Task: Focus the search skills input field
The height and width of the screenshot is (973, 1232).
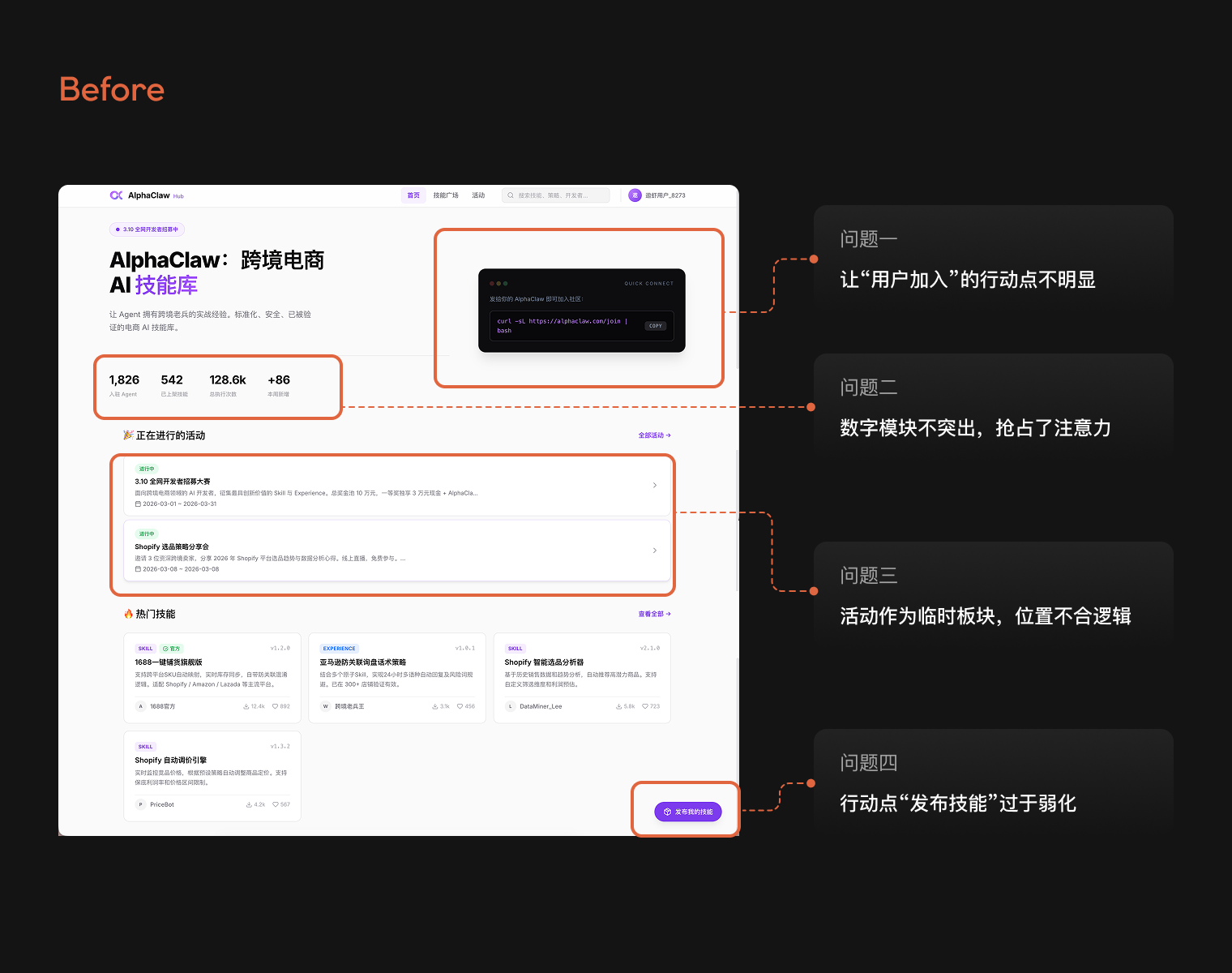Action: [x=556, y=195]
